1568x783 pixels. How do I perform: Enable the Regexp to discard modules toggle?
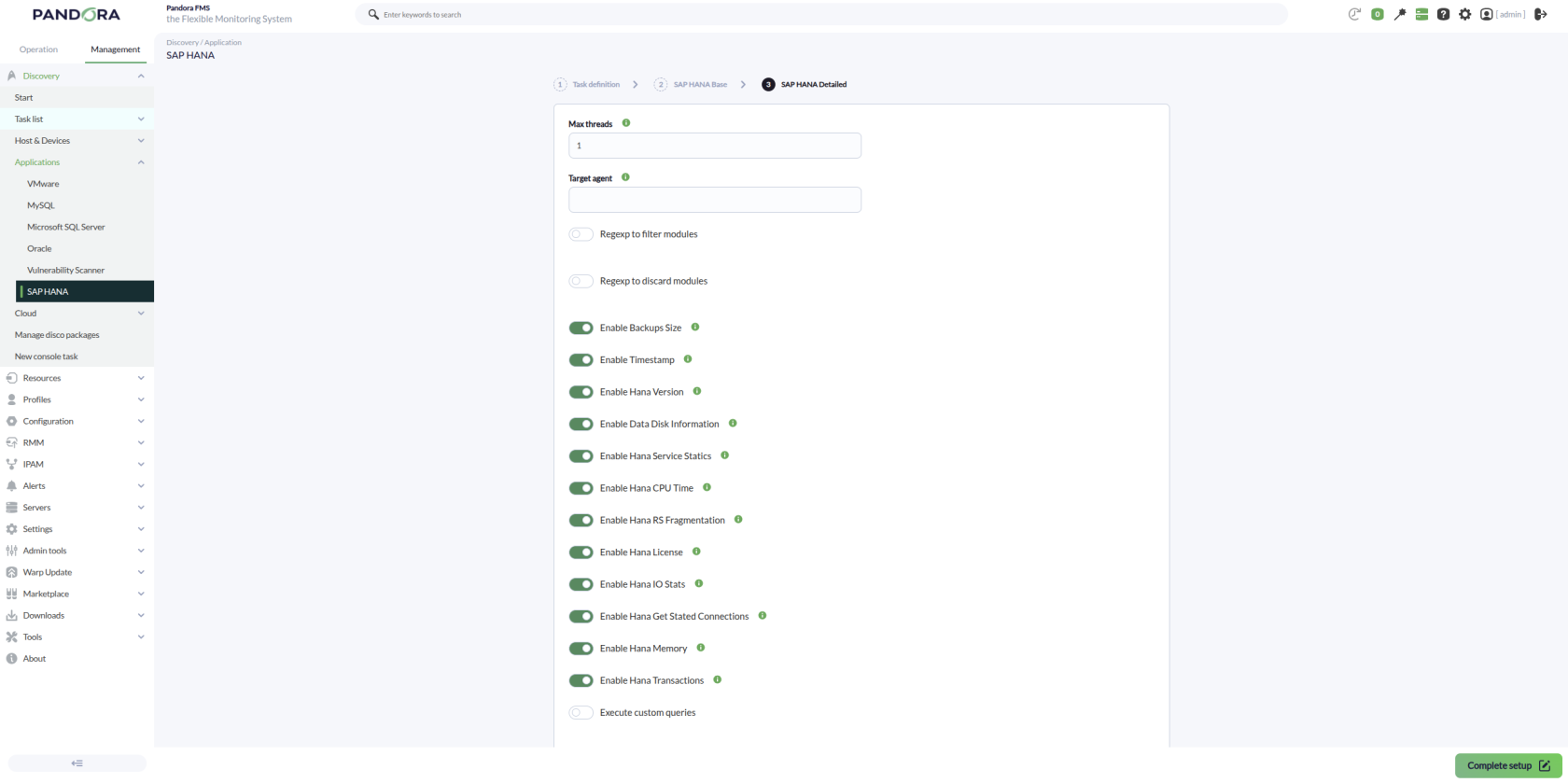[581, 281]
